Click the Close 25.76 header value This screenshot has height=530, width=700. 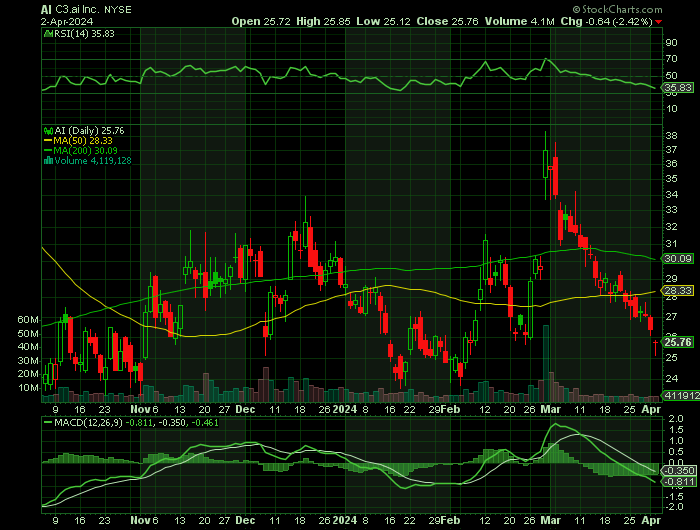pyautogui.click(x=447, y=21)
